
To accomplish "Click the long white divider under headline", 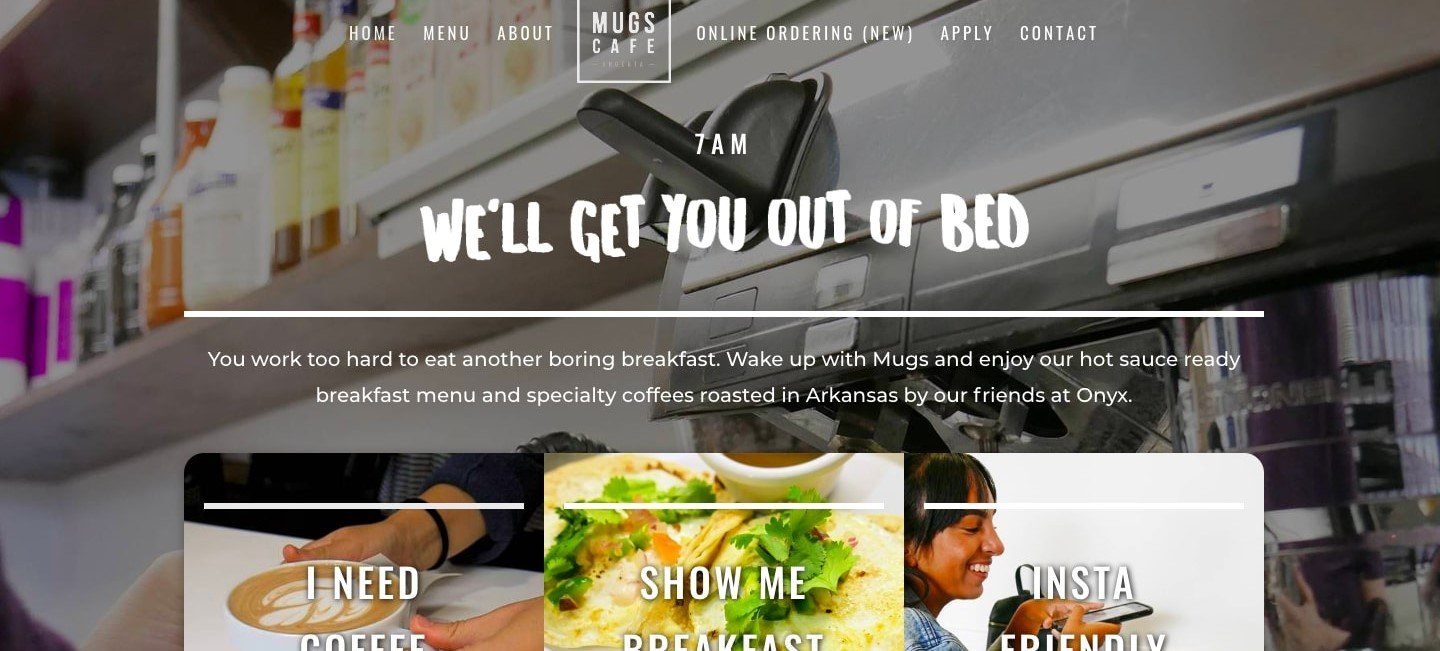I will pos(724,314).
